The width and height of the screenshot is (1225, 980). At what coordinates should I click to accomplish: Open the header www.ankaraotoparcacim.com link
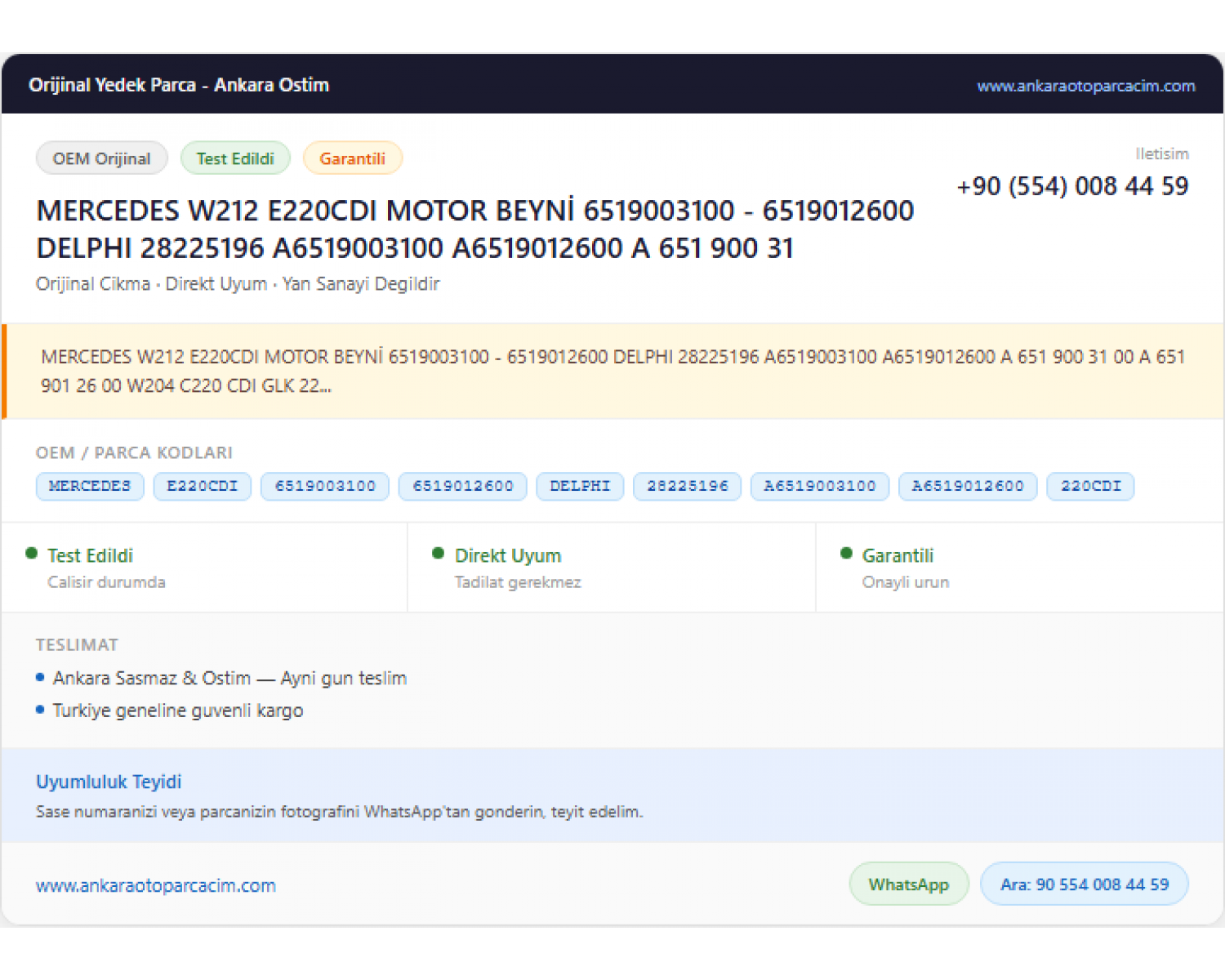[x=1086, y=86]
